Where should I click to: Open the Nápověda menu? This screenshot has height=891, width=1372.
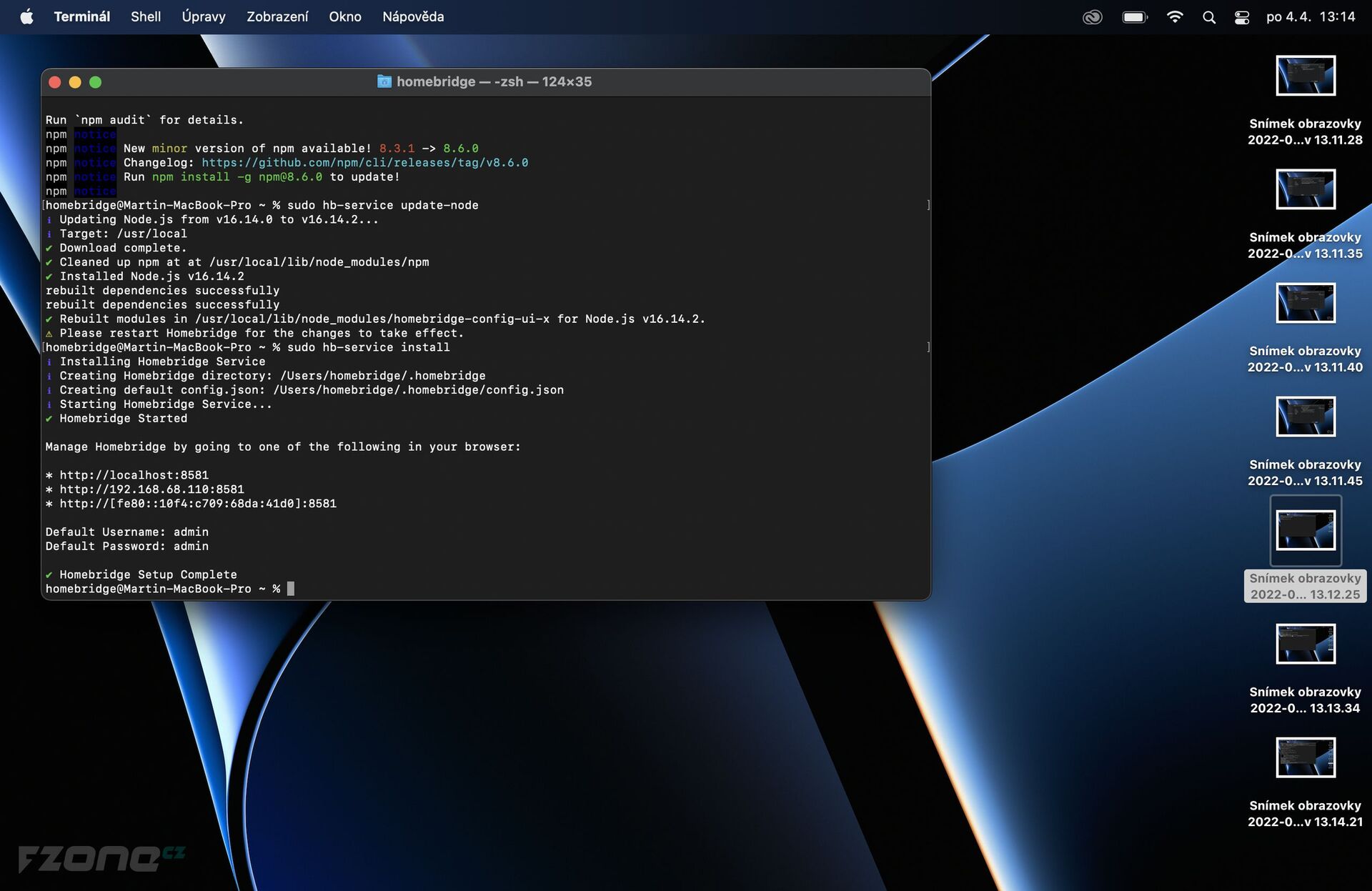coord(413,16)
